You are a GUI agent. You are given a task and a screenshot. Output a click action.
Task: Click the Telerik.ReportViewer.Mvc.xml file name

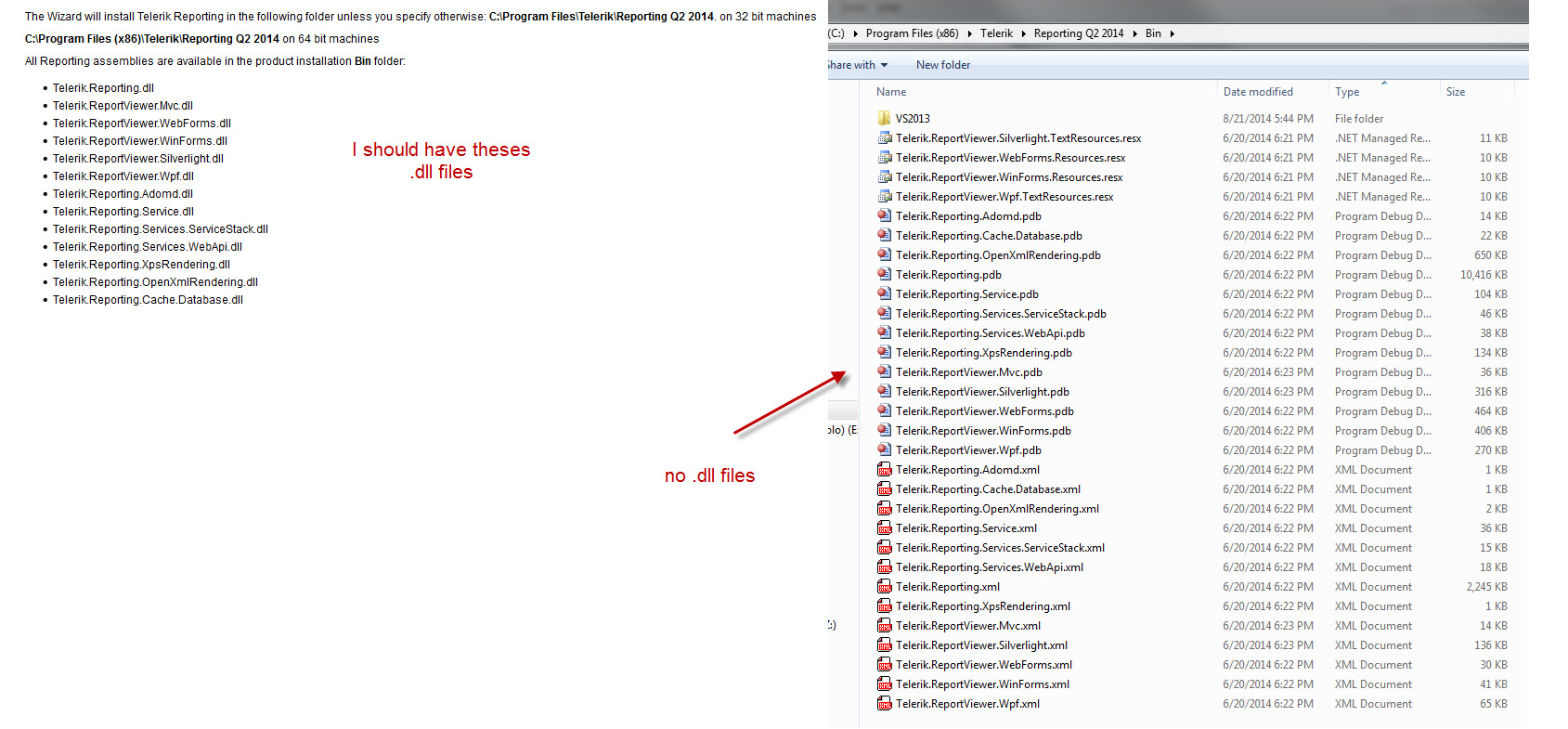click(x=968, y=626)
